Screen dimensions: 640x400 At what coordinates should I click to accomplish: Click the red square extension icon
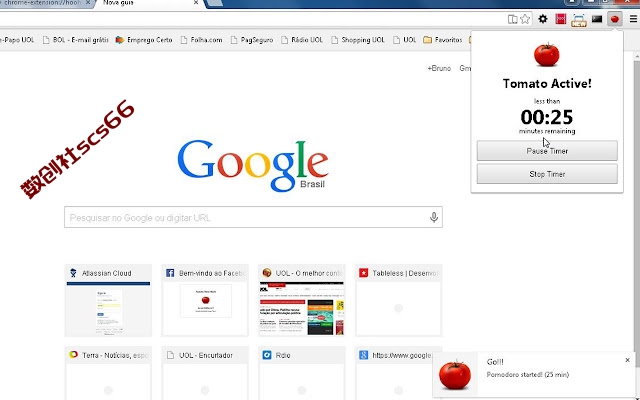560,19
